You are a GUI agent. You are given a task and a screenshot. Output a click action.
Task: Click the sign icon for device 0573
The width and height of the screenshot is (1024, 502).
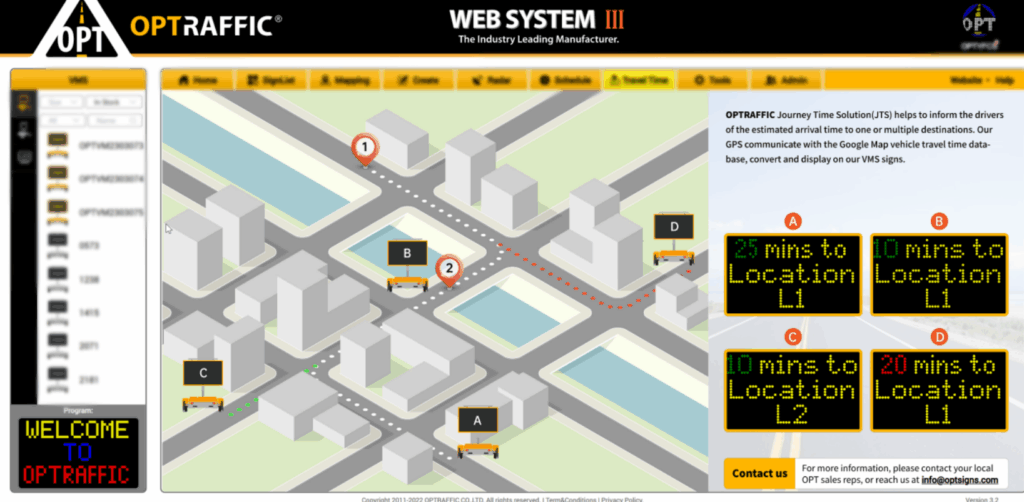coord(57,245)
